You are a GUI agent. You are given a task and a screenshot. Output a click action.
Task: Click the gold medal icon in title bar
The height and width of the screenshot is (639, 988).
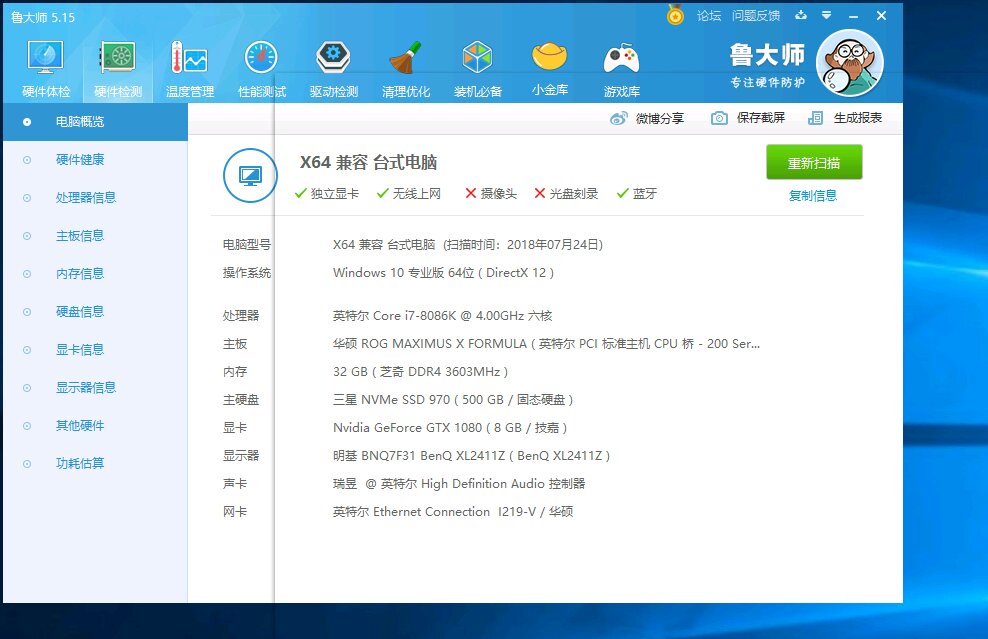[x=675, y=16]
